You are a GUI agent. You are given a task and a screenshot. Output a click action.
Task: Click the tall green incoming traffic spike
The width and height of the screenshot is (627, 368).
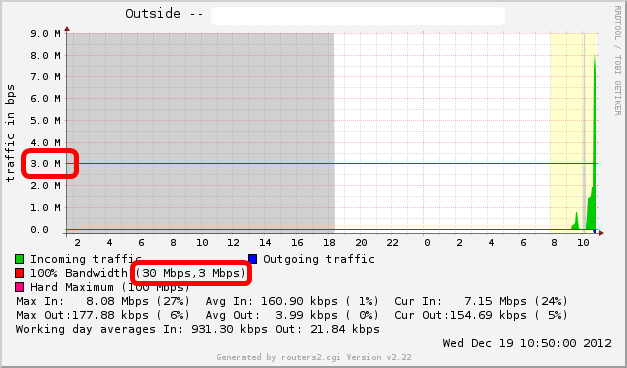595,160
